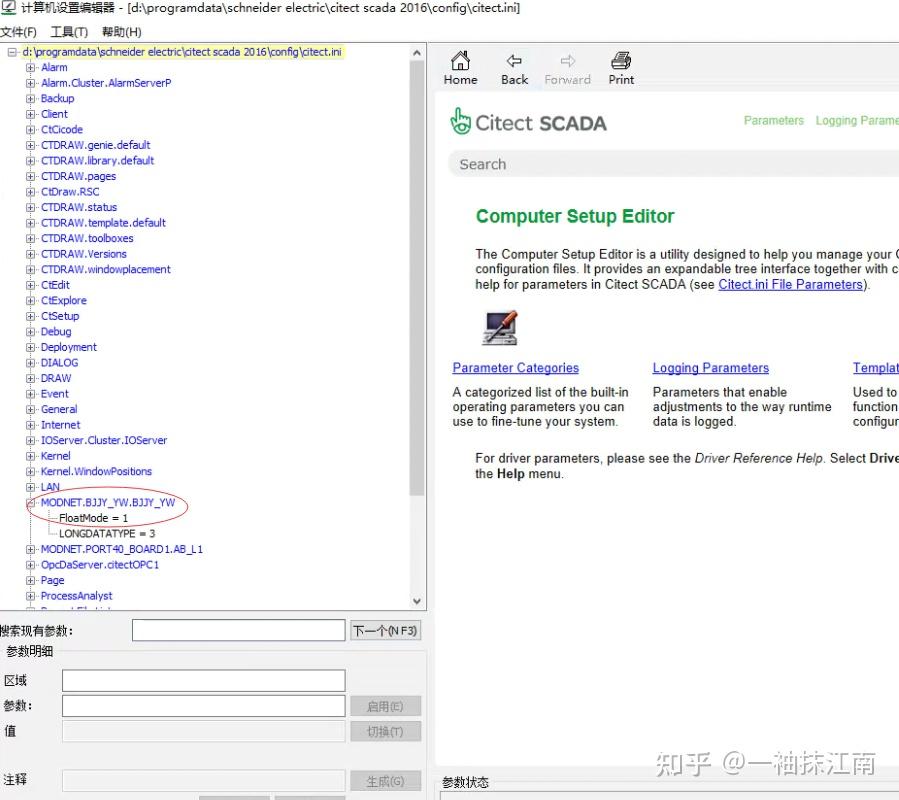Select the Client section
This screenshot has height=800, width=899.
(x=54, y=114)
